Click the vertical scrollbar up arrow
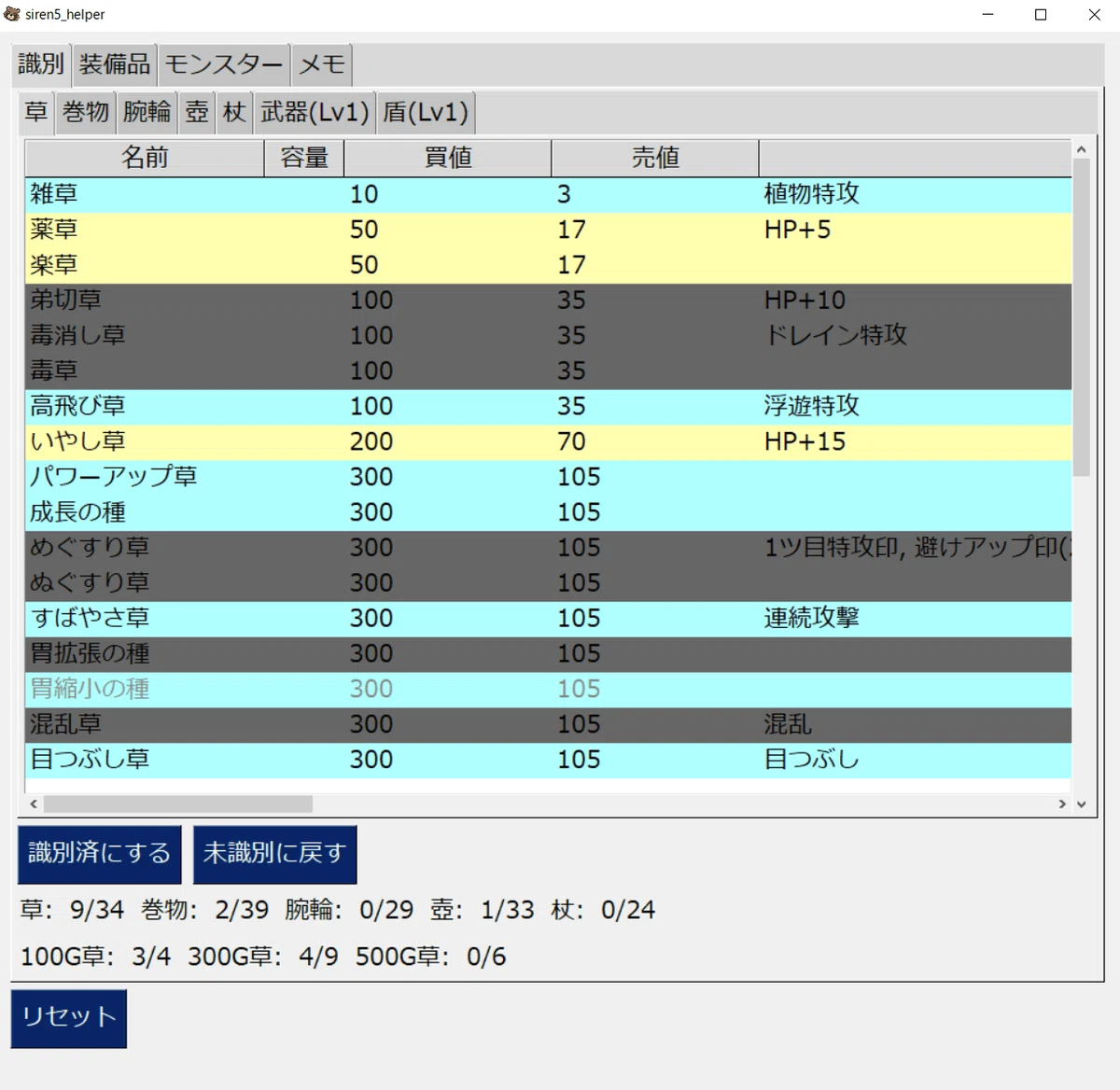1120x1090 pixels. click(x=1081, y=149)
